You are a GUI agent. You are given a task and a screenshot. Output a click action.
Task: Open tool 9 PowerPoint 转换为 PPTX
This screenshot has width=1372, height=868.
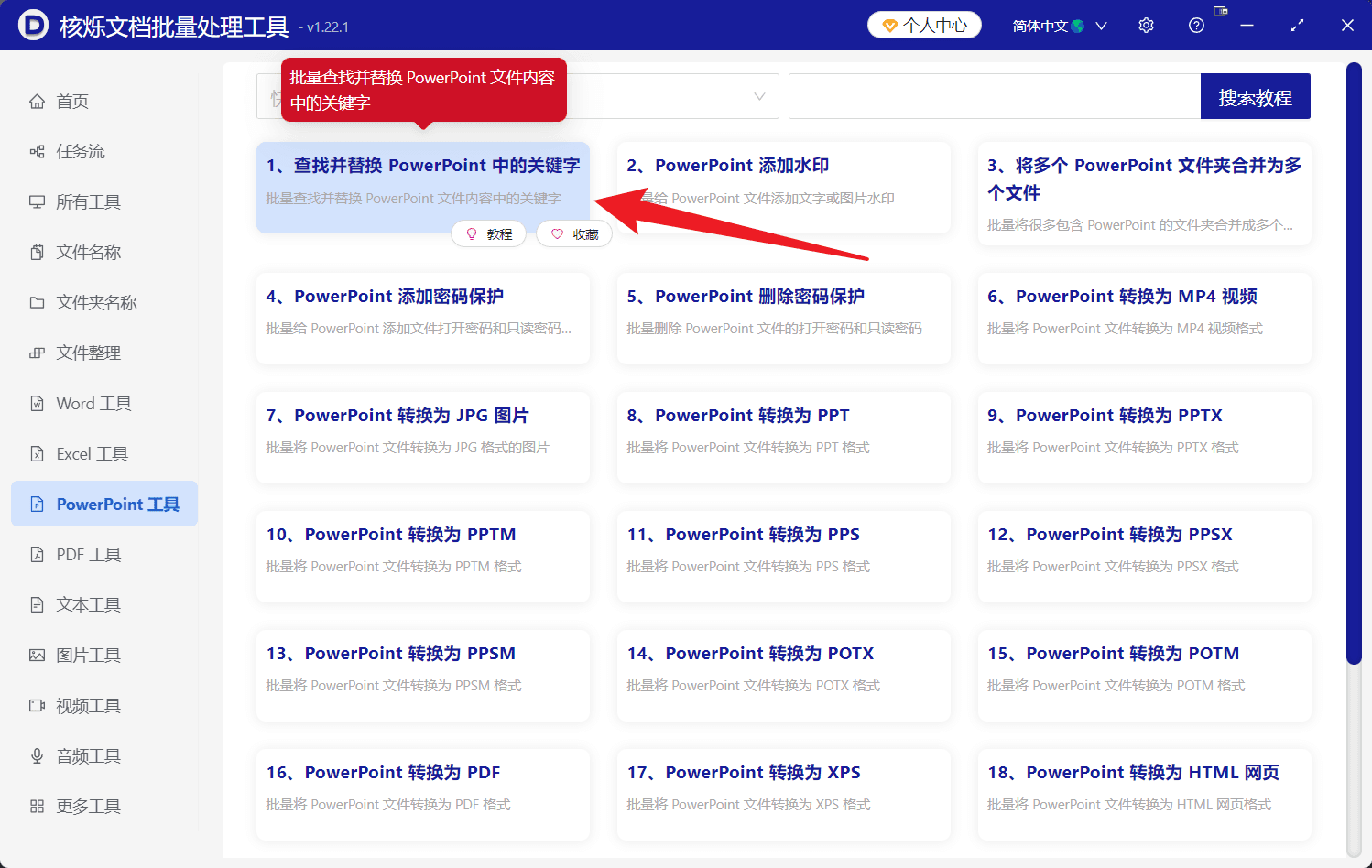pos(1145,438)
